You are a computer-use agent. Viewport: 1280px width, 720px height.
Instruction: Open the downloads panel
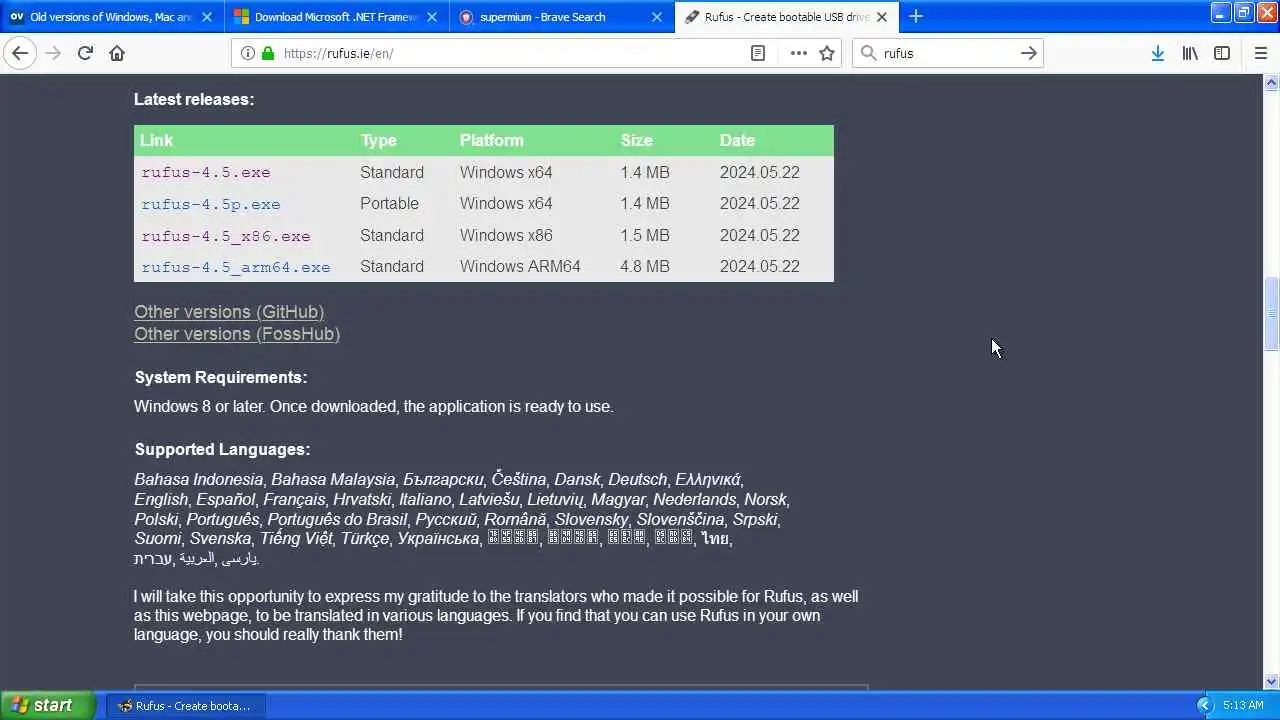click(x=1157, y=53)
